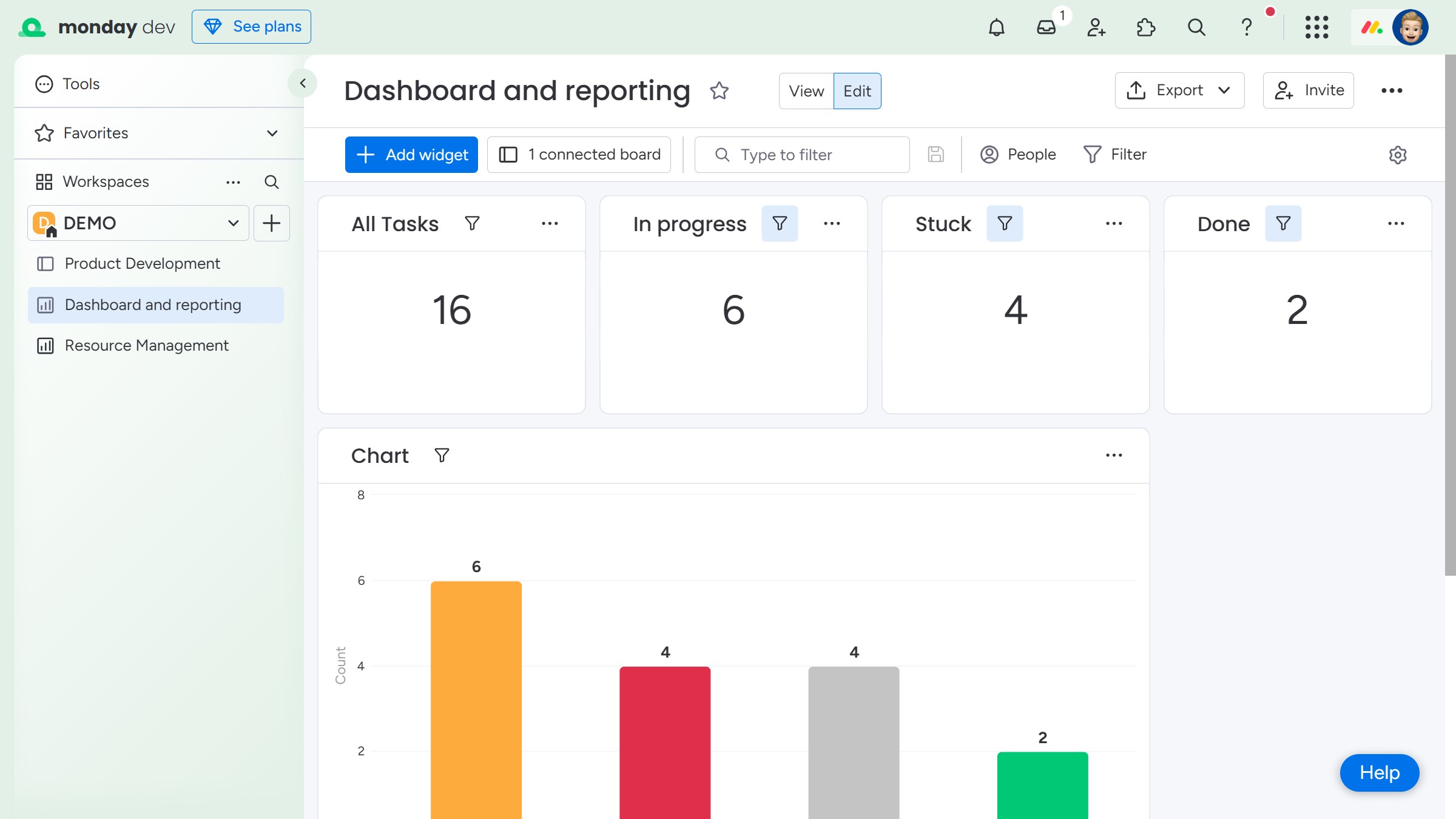
Task: Click the Add widget button
Action: [x=411, y=155]
